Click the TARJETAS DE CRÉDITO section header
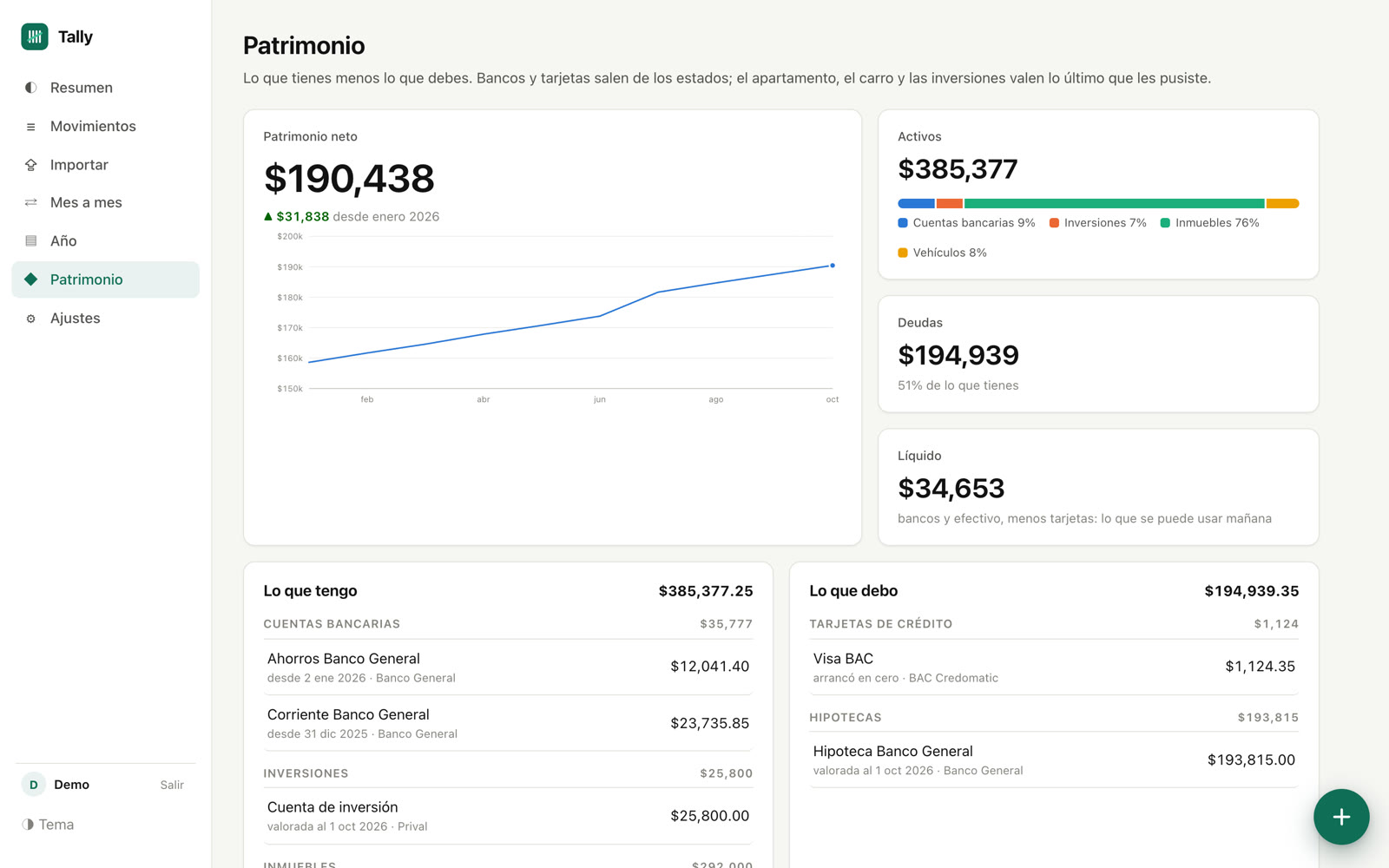Image resolution: width=1389 pixels, height=868 pixels. point(881,624)
